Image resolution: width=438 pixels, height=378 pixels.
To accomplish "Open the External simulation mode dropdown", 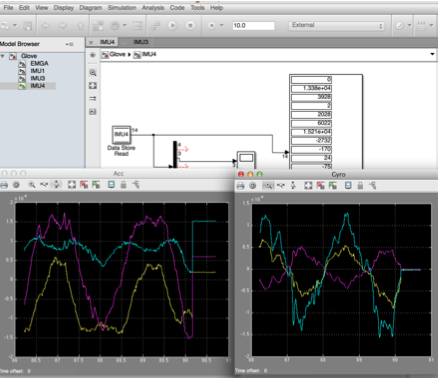I will (x=336, y=25).
